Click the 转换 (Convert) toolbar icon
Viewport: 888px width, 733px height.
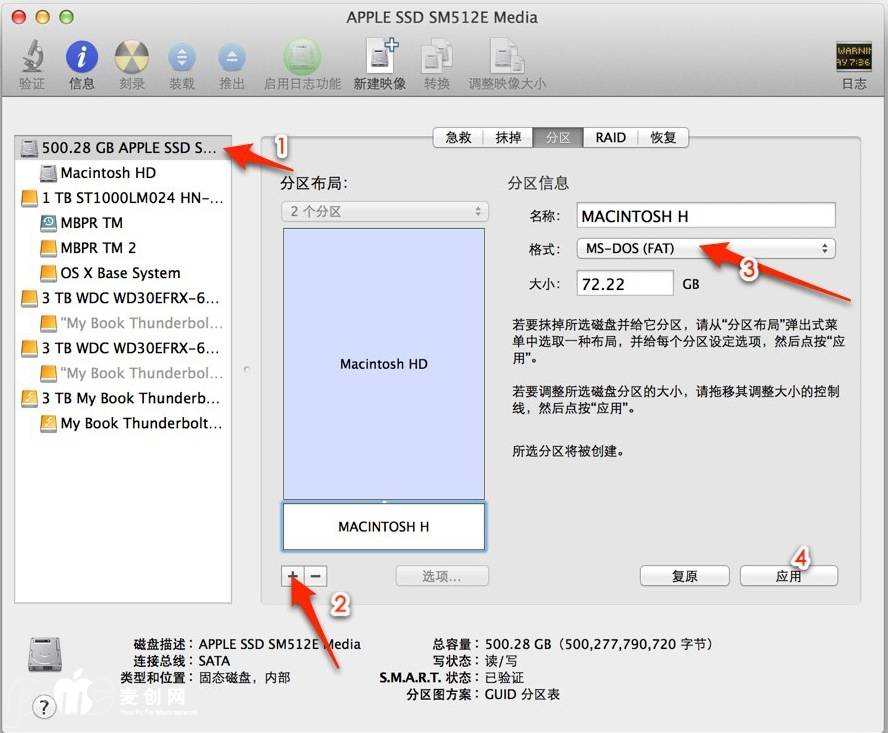click(x=437, y=58)
